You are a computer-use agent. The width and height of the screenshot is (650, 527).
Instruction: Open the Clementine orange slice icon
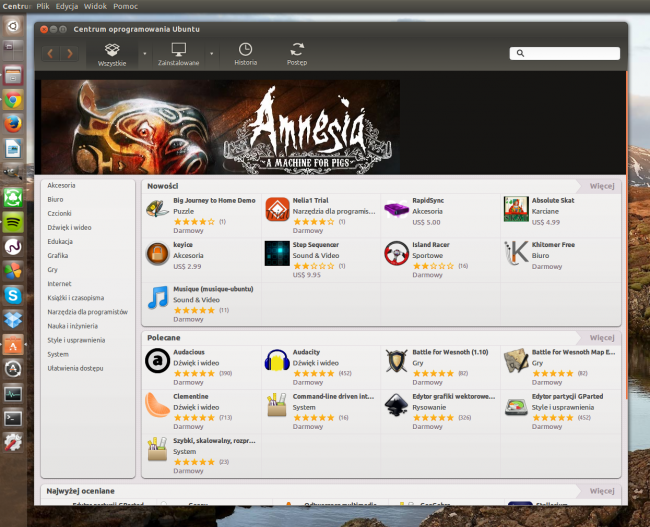click(158, 405)
